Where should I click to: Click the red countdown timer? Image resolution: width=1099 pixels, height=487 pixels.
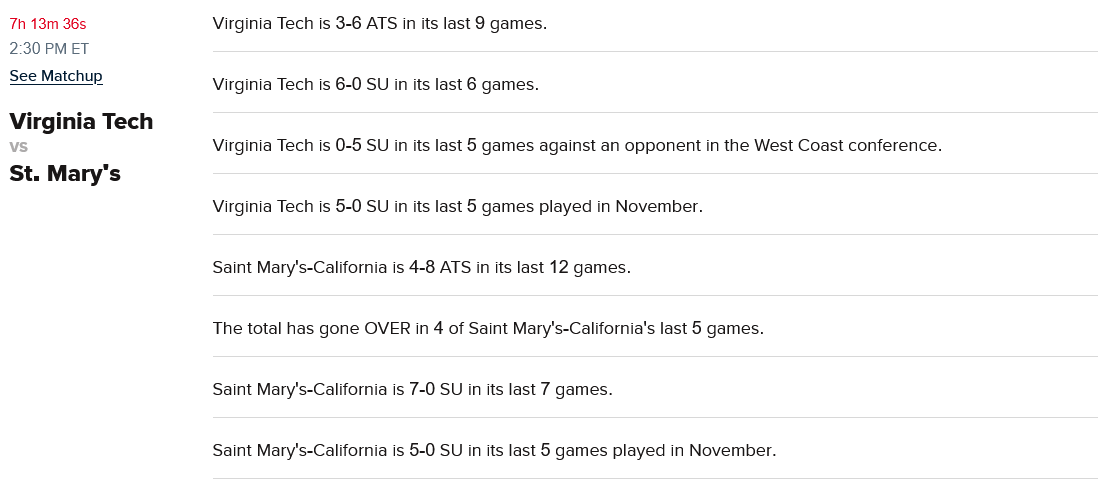(48, 24)
